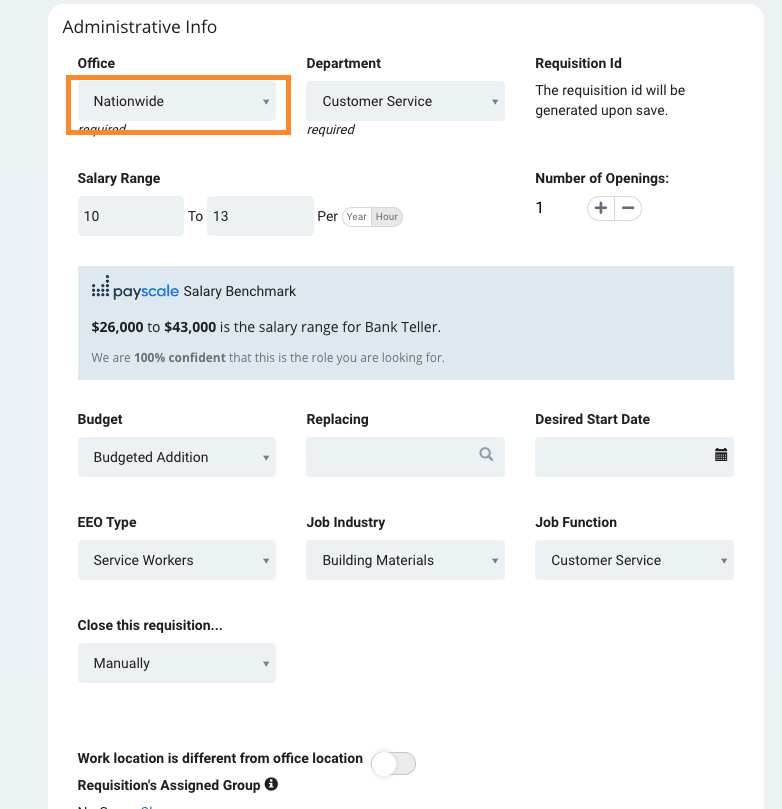Click the minimum salary field containing 10
Image resolution: width=782 pixels, height=809 pixels.
pyautogui.click(x=131, y=216)
